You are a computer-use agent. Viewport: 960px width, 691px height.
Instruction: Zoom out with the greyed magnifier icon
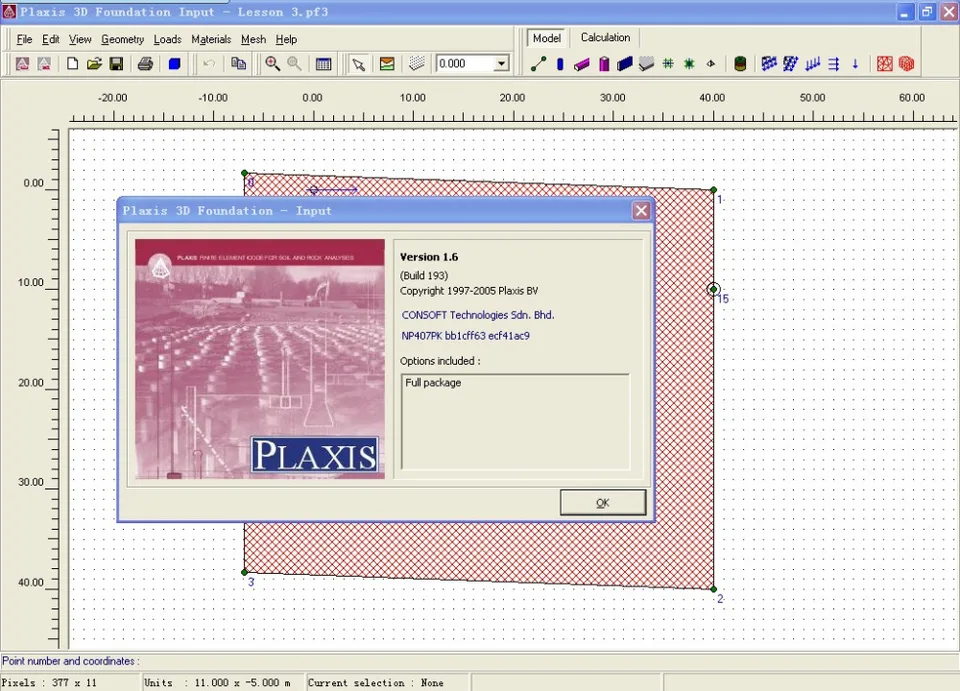[294, 64]
